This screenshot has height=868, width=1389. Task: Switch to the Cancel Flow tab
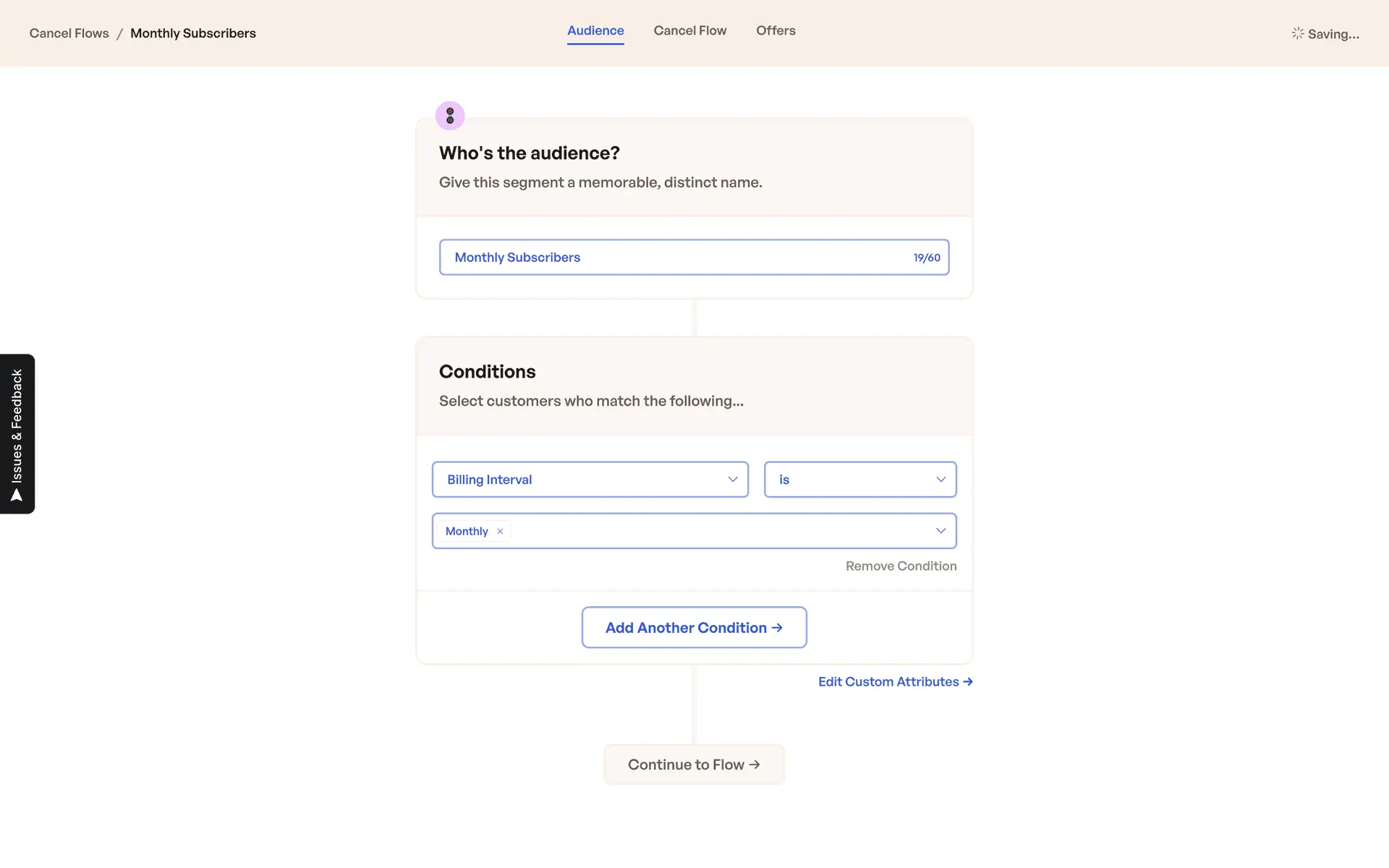coord(689,30)
